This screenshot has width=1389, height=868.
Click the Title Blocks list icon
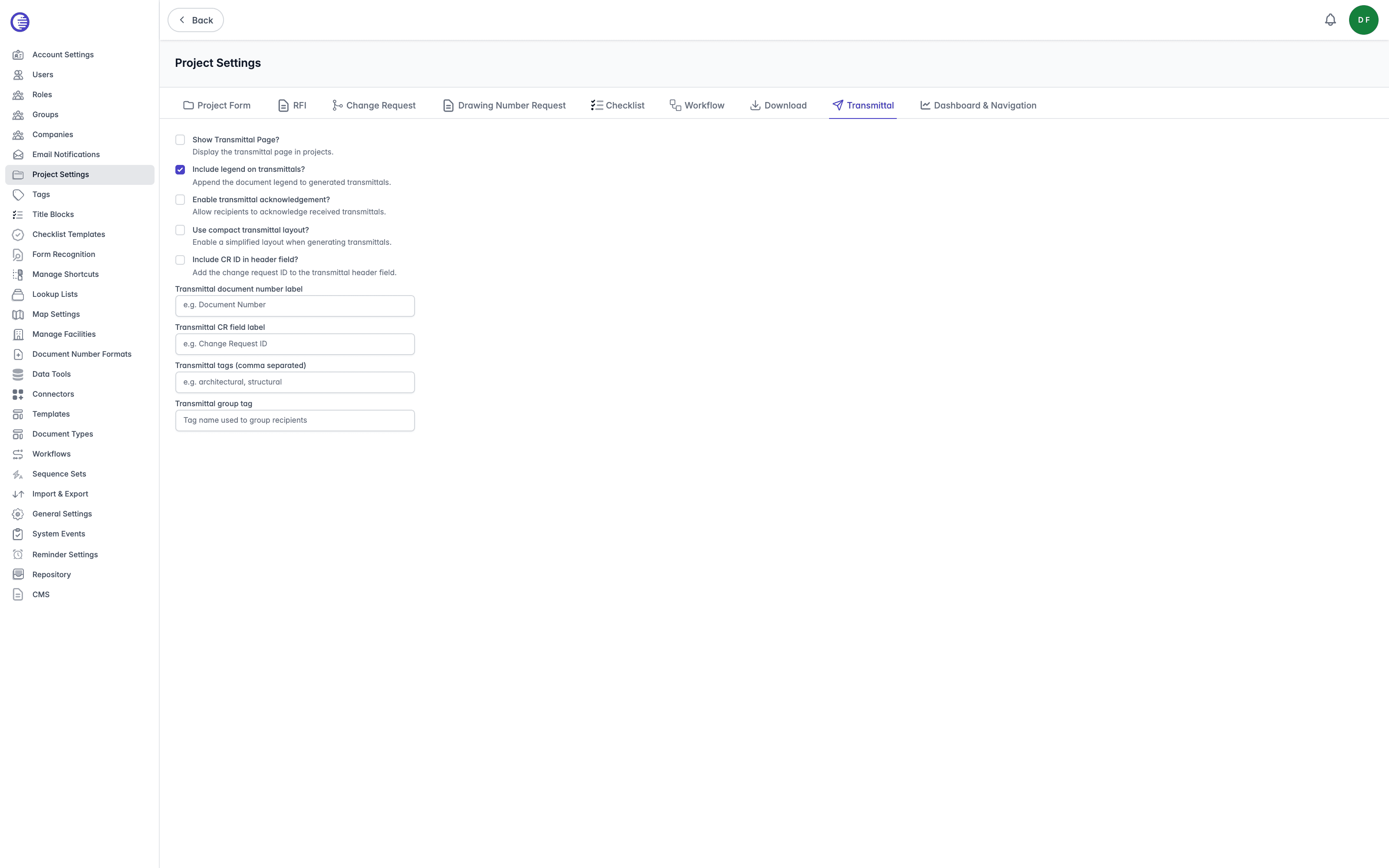[x=18, y=214]
